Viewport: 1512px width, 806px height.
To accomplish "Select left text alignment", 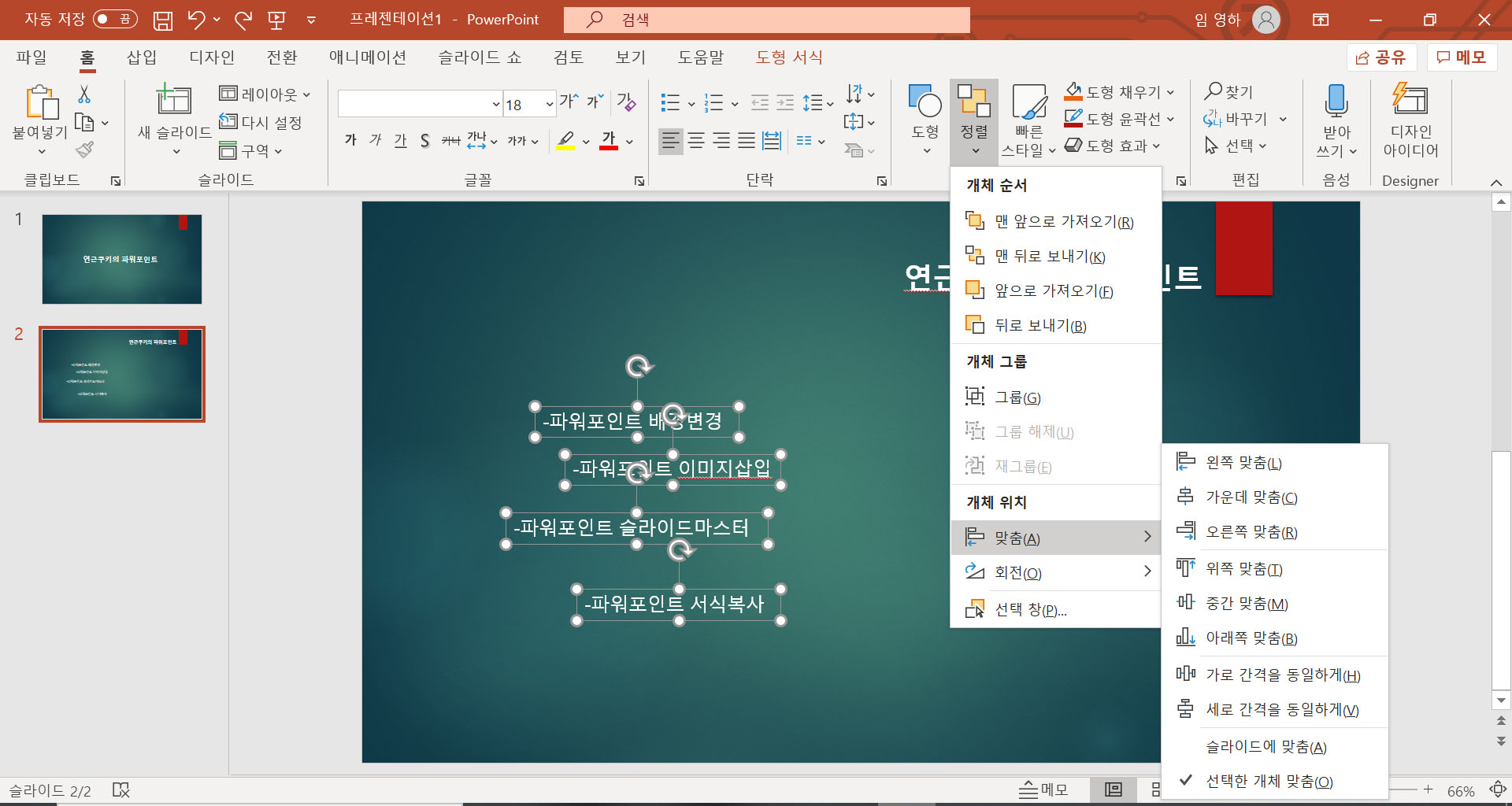I will 670,141.
